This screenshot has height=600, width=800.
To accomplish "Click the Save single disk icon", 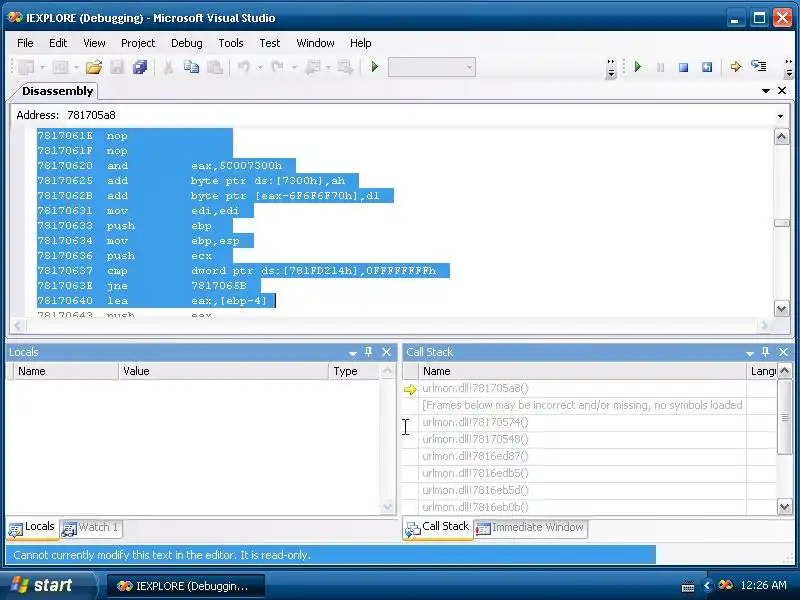I will (x=117, y=67).
